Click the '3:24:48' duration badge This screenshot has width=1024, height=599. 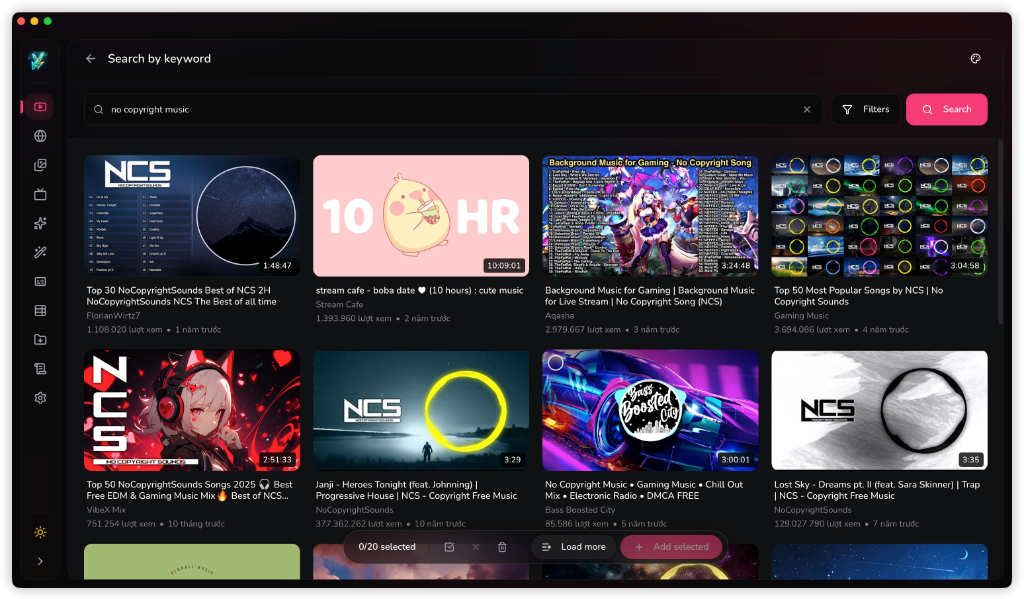[x=735, y=266]
